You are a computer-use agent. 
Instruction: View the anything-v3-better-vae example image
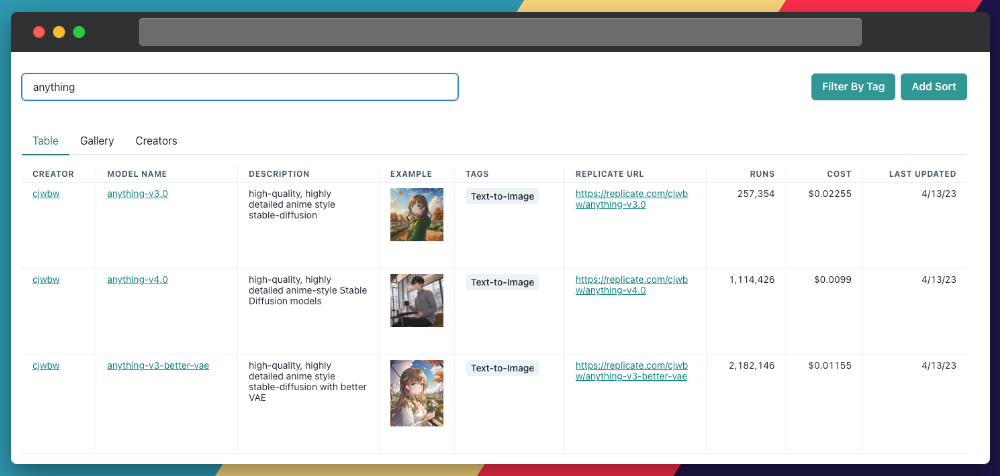coord(416,393)
